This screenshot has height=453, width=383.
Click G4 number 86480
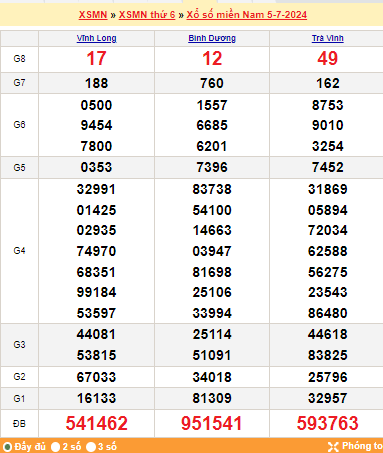328,313
